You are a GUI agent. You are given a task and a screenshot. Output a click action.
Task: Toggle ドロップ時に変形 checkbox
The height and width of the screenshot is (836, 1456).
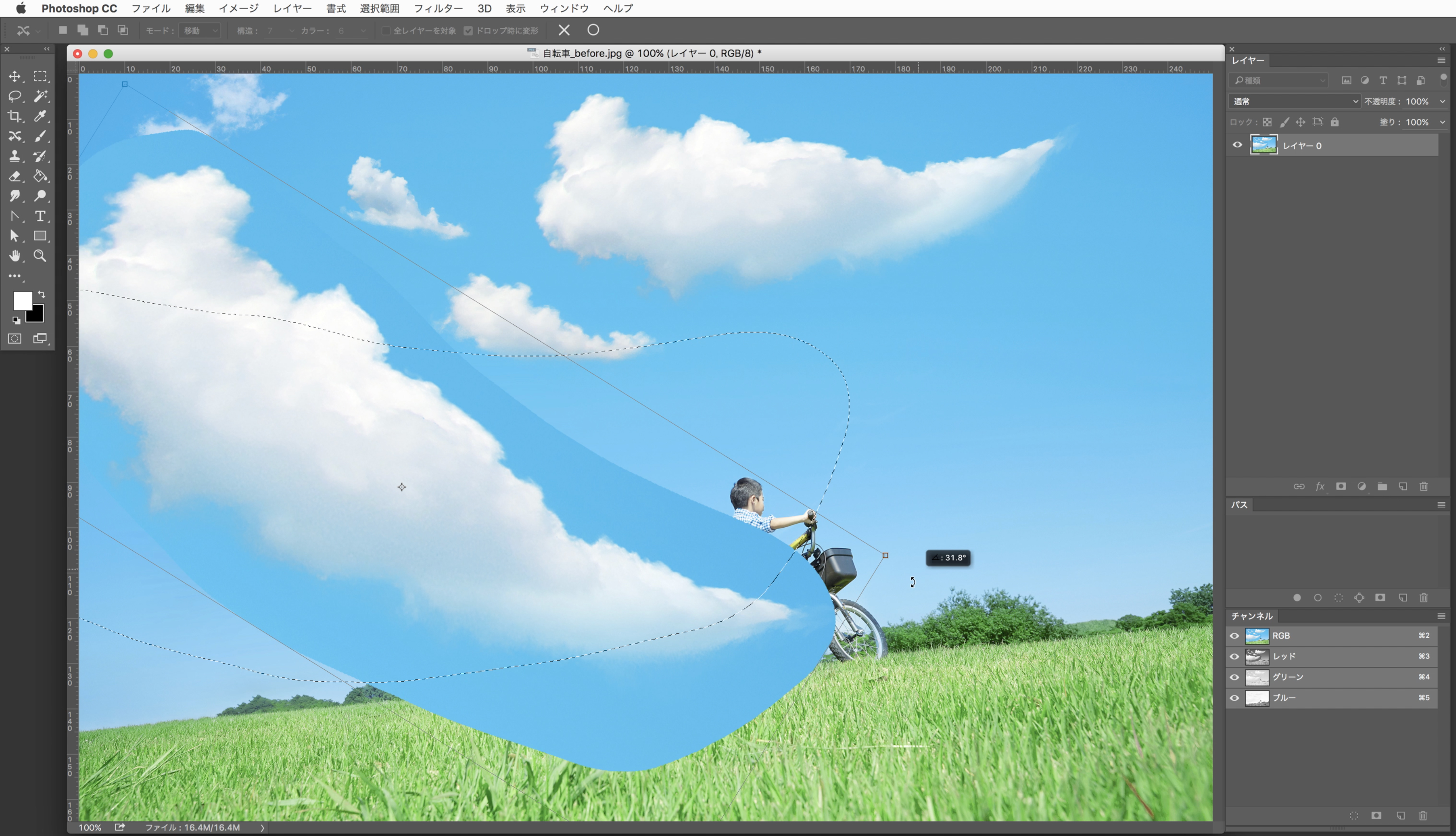[468, 30]
